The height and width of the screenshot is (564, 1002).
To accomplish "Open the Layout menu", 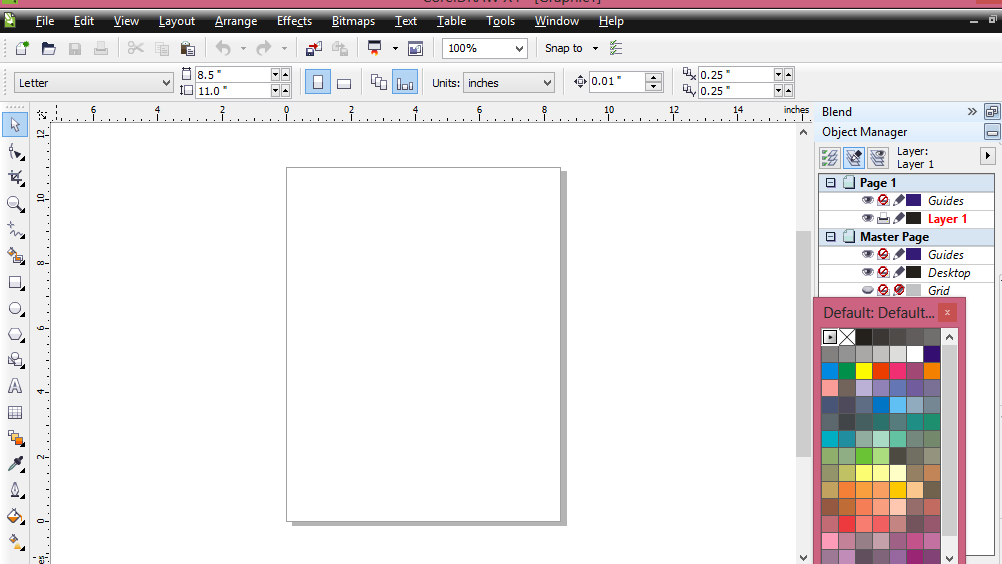I will (177, 21).
